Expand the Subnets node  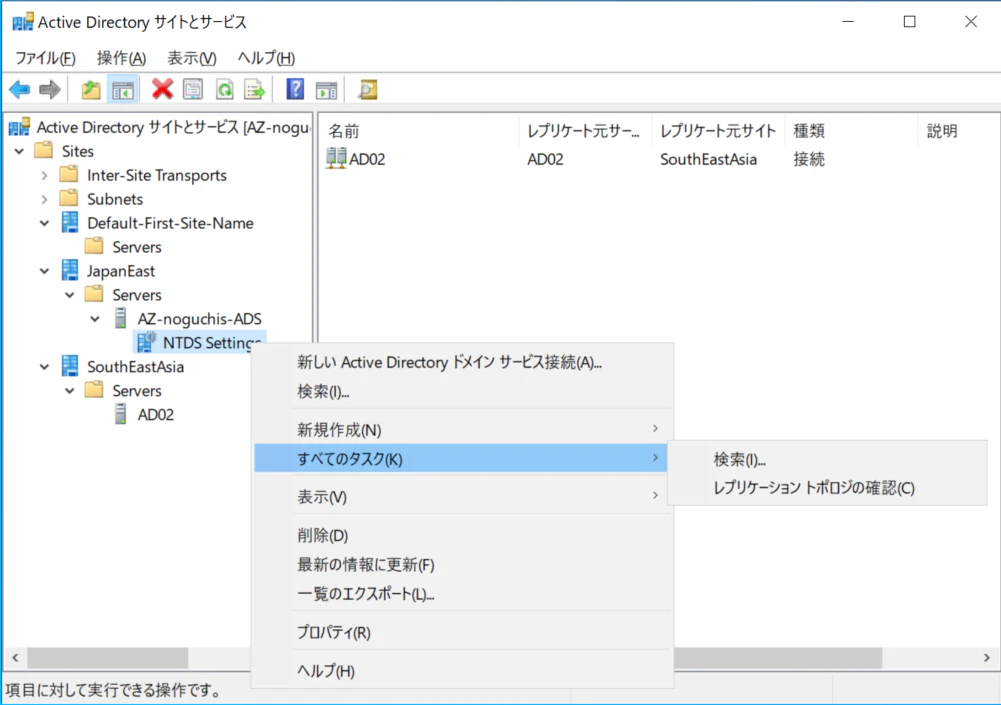(44, 199)
